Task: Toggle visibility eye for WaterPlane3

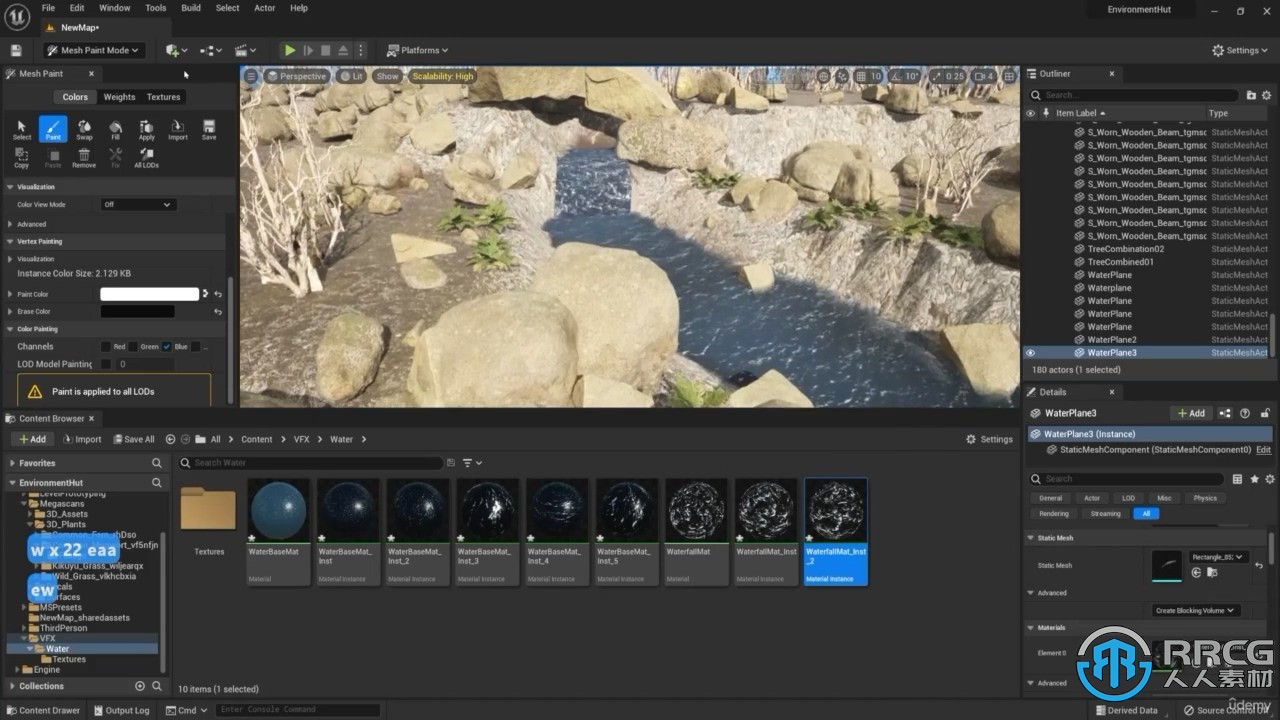Action: point(1030,353)
